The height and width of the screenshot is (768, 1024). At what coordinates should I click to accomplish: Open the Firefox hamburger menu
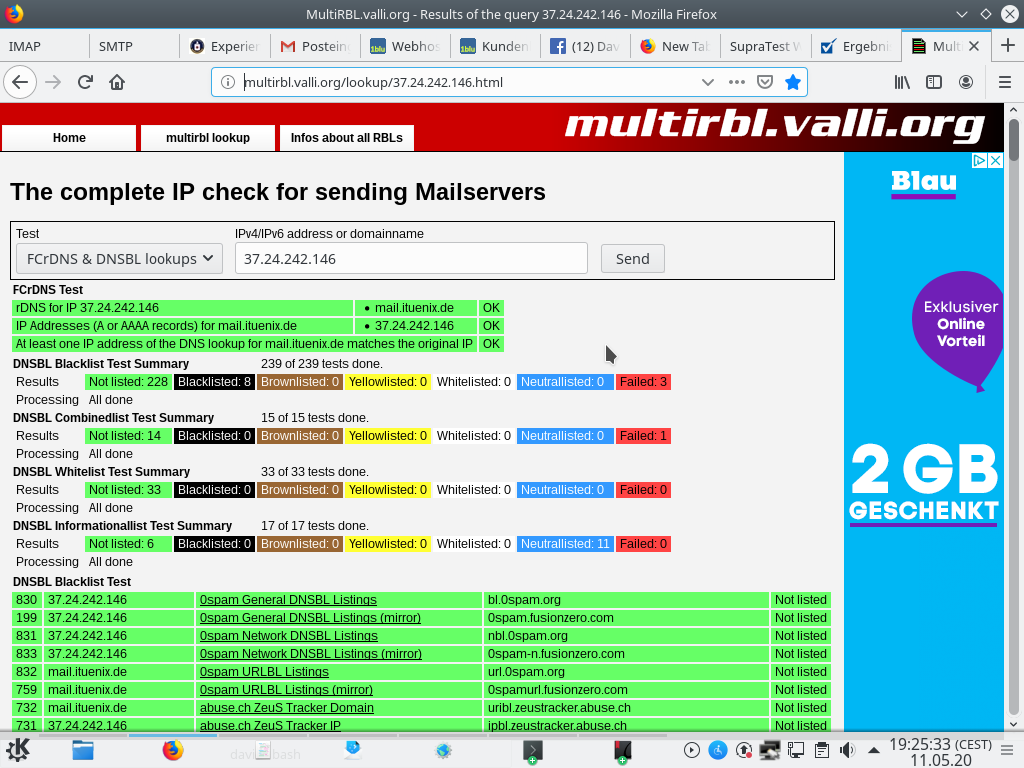click(x=1005, y=82)
